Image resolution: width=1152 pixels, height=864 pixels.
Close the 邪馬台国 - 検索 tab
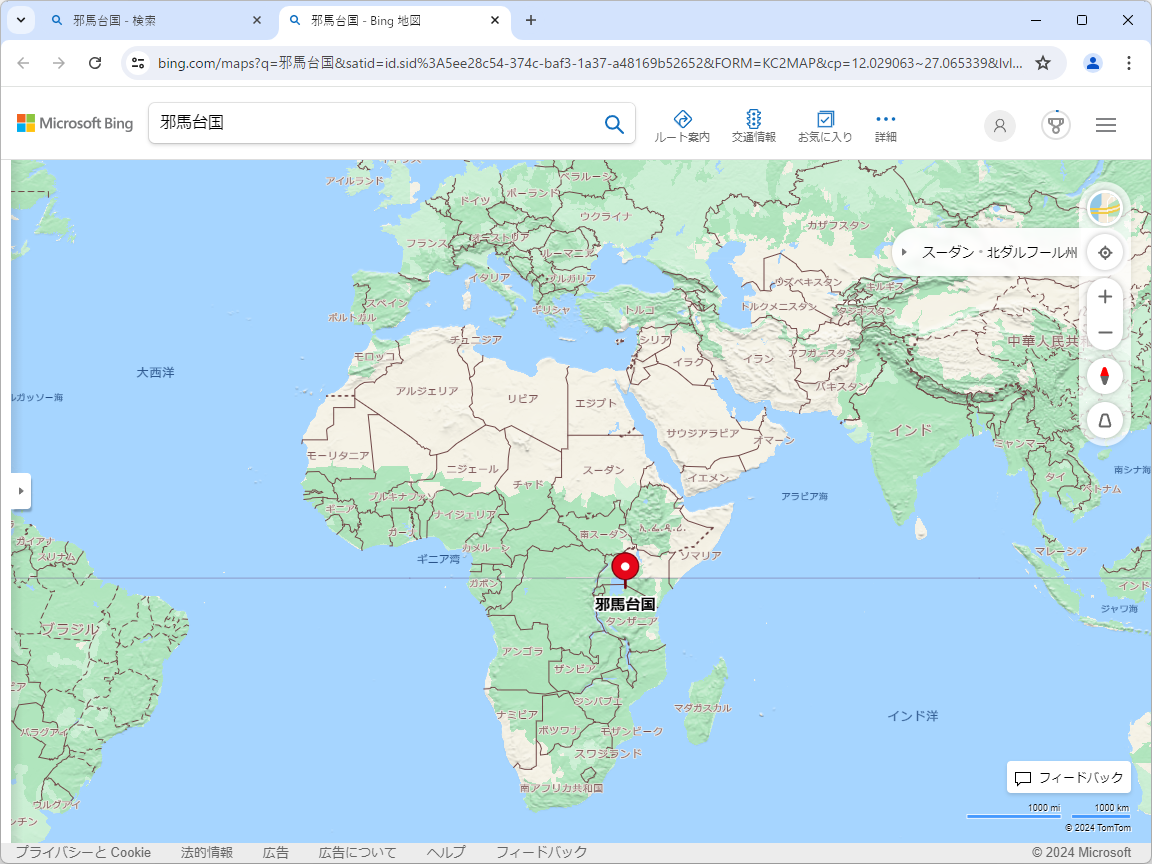coord(256,21)
